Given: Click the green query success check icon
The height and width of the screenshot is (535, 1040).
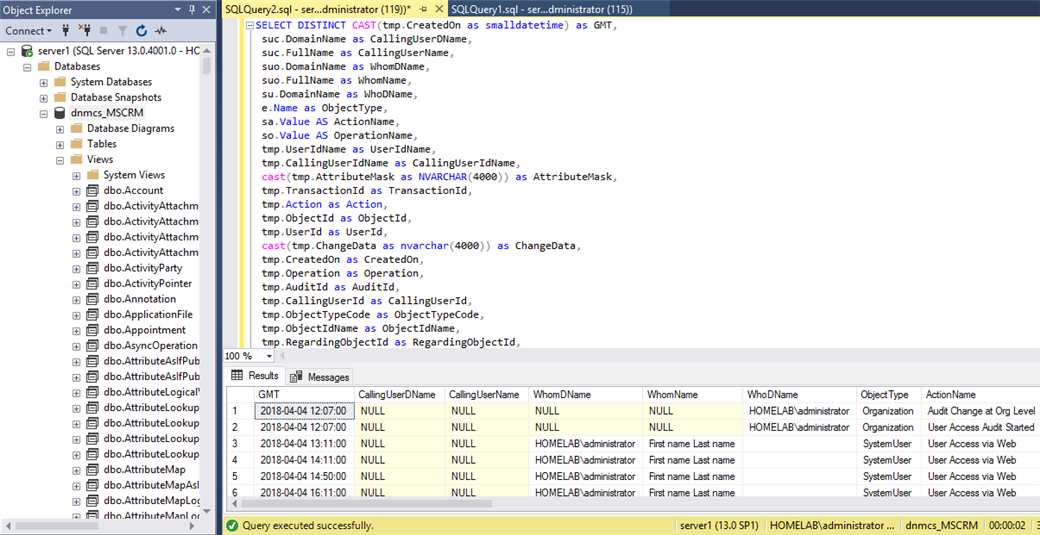Looking at the screenshot, I should pos(231,526).
